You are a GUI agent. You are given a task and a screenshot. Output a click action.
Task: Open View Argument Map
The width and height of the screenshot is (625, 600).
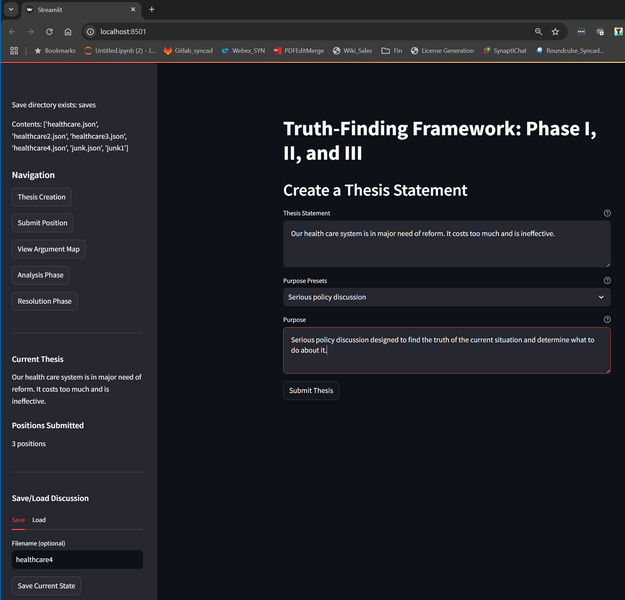pyautogui.click(x=48, y=249)
